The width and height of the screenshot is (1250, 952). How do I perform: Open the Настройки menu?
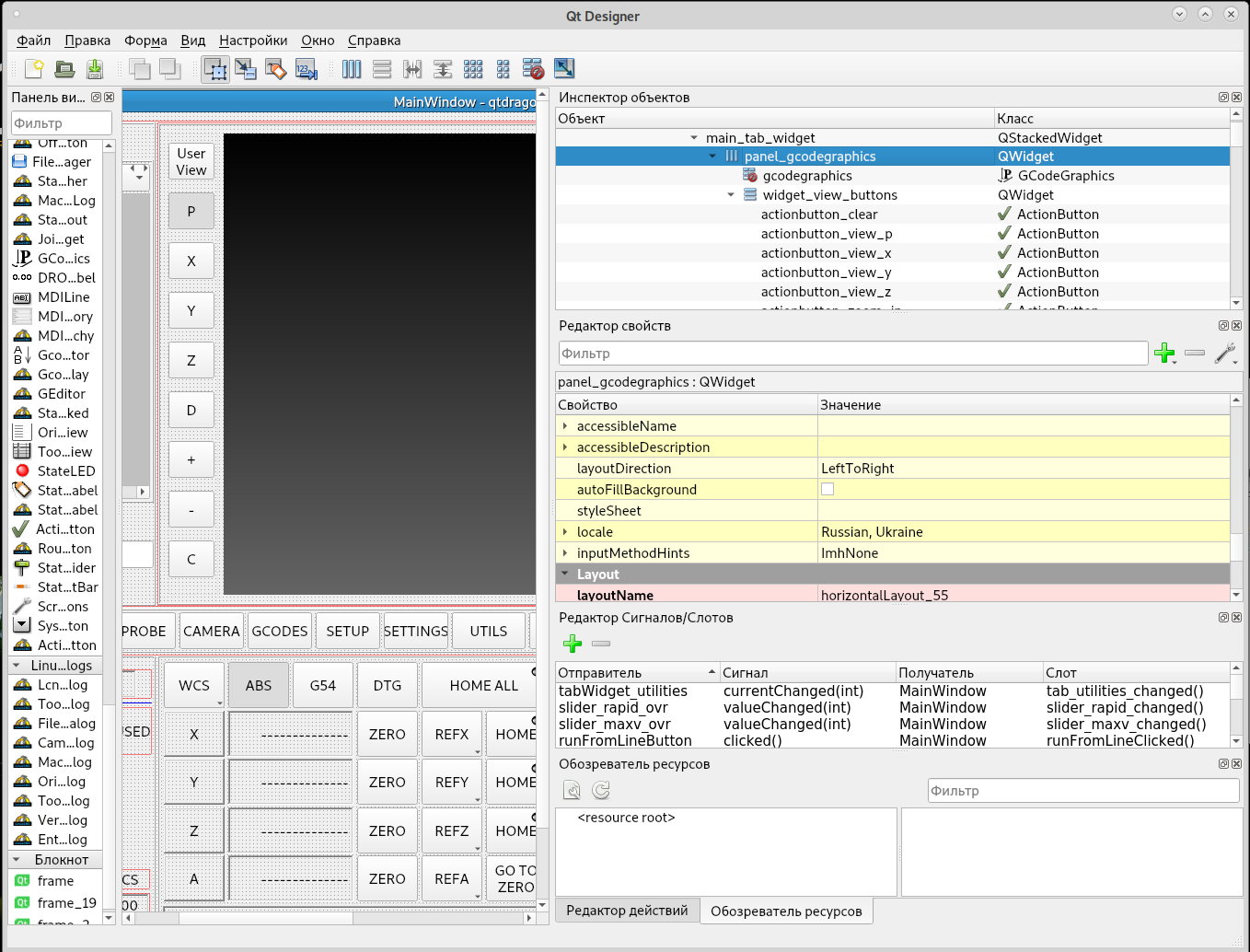coord(253,41)
